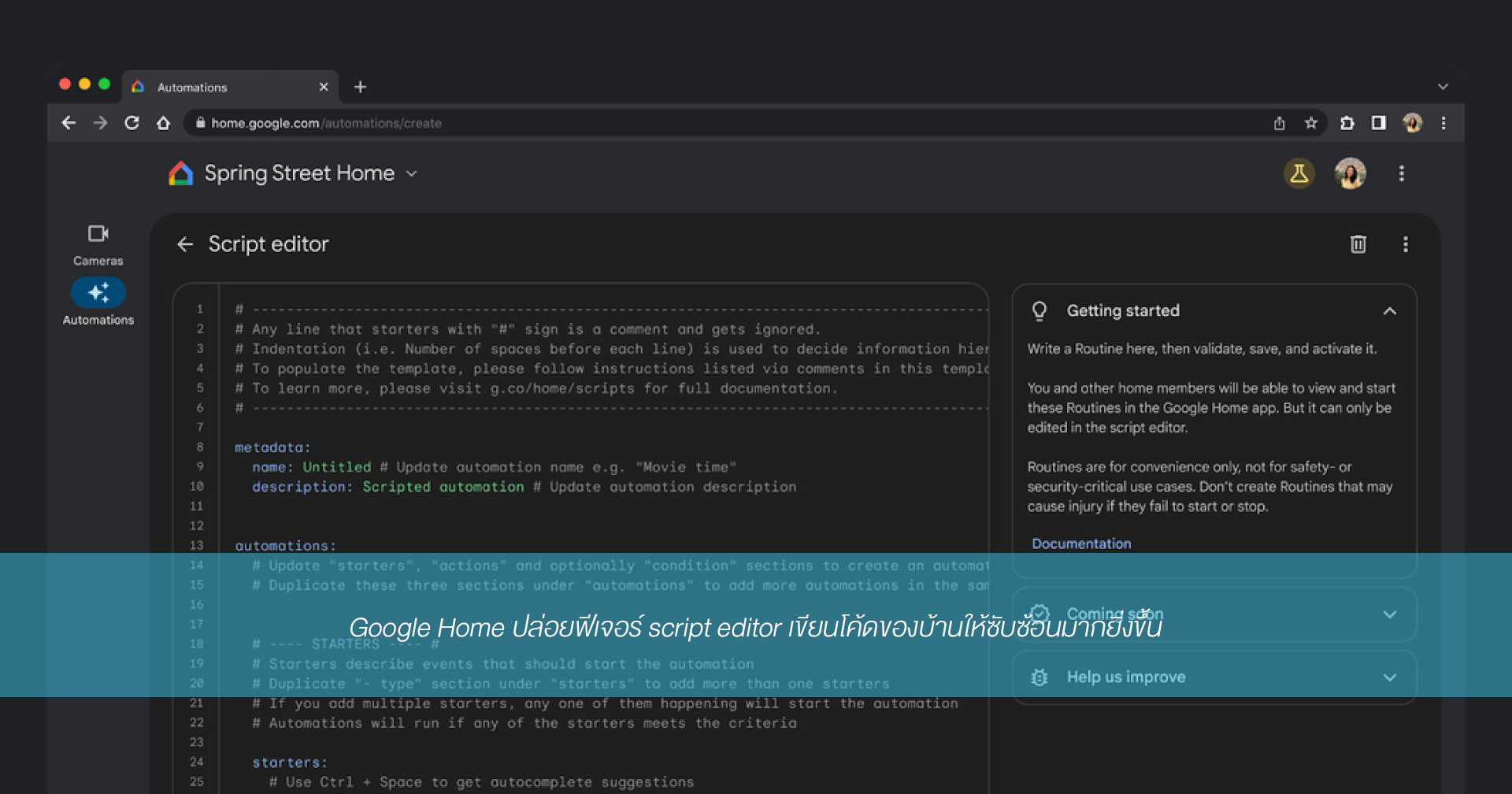Click the share page icon in address bar
1512x794 pixels.
pyautogui.click(x=1279, y=123)
